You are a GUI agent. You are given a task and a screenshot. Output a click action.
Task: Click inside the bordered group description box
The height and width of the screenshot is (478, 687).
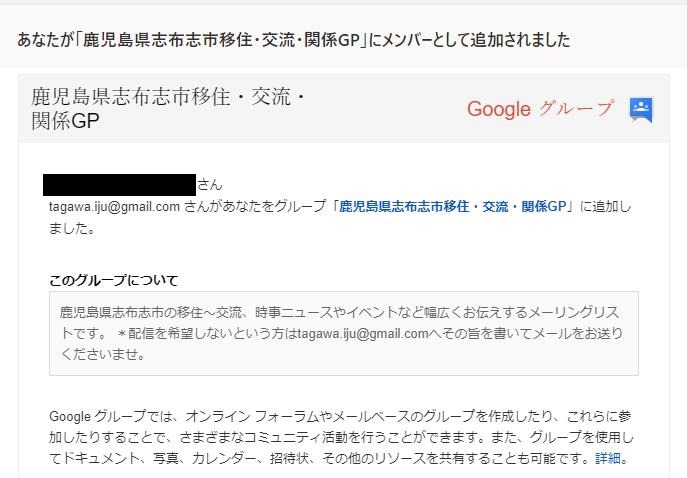click(344, 333)
